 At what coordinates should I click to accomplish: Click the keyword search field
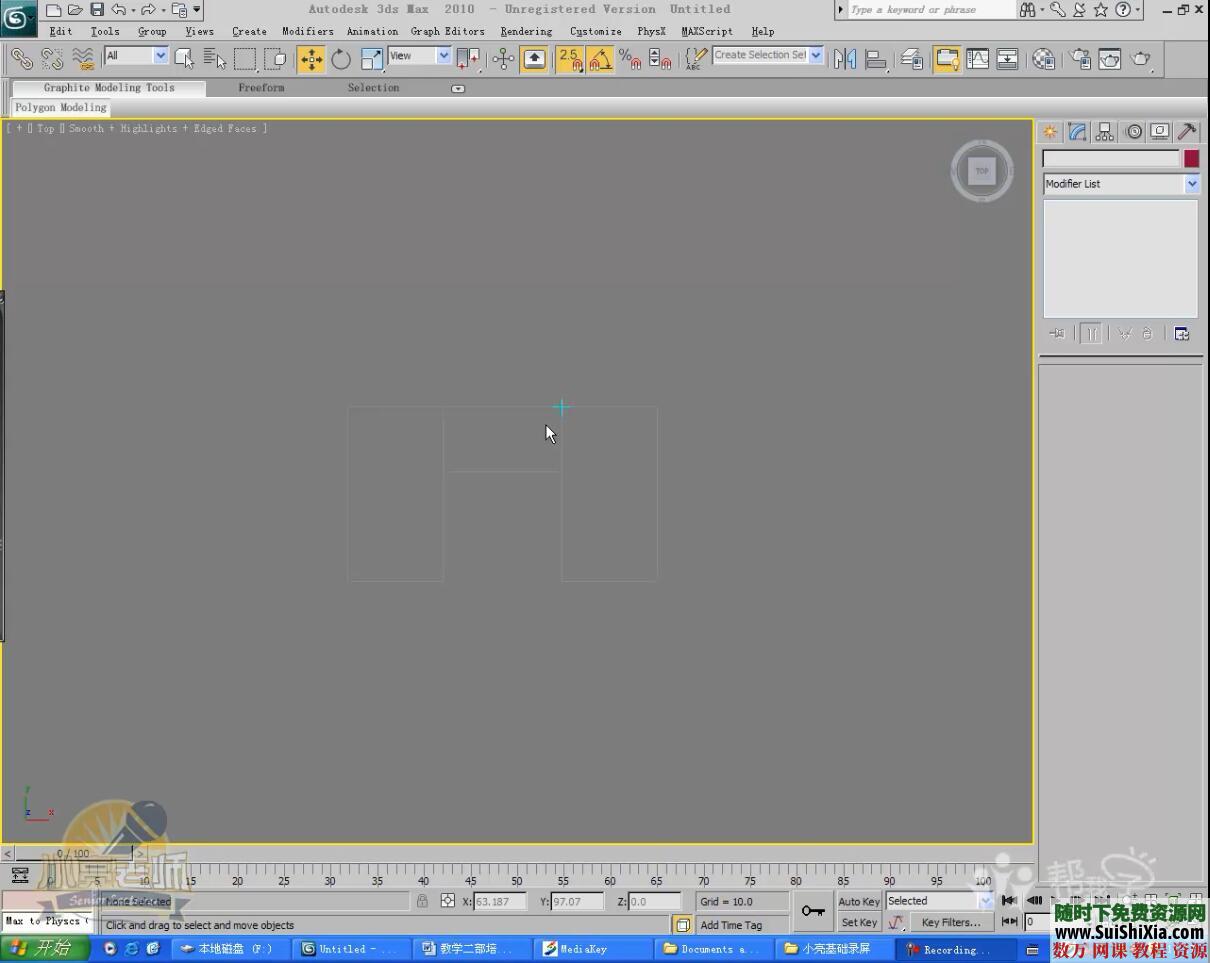930,10
